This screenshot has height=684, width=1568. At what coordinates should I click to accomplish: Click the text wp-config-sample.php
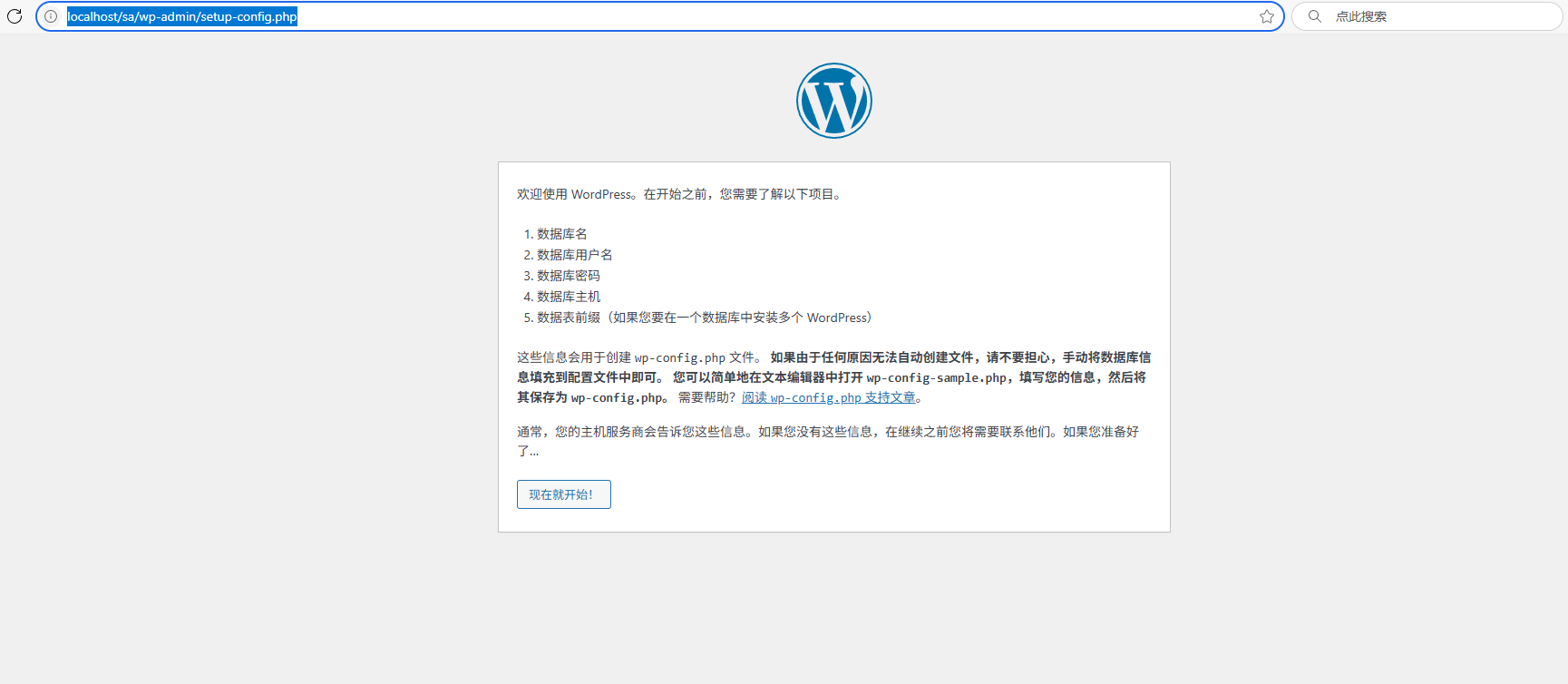(x=937, y=377)
